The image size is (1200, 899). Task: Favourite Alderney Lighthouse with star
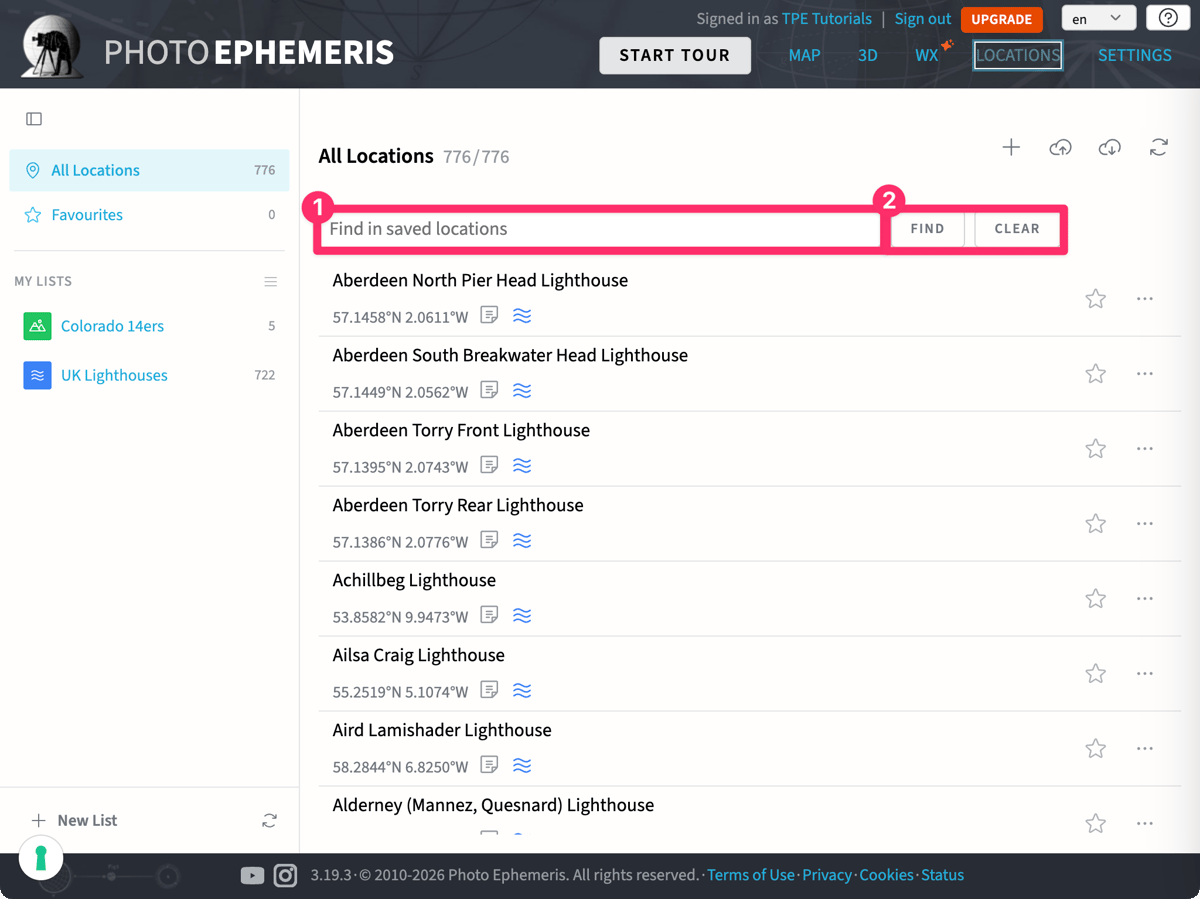(1096, 823)
